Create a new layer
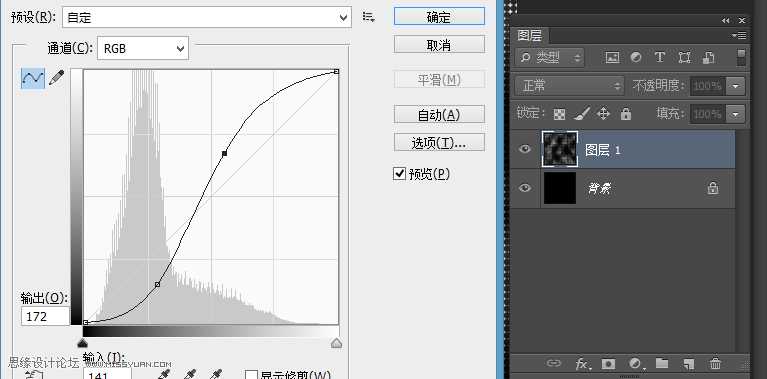The height and width of the screenshot is (379, 767). pos(689,363)
